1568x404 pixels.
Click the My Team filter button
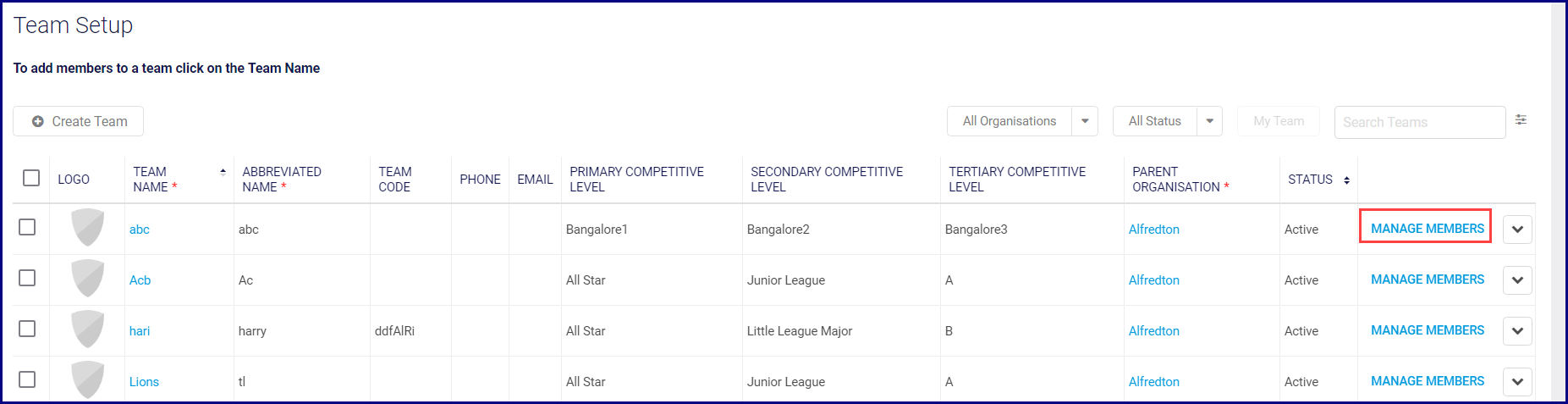(x=1278, y=121)
